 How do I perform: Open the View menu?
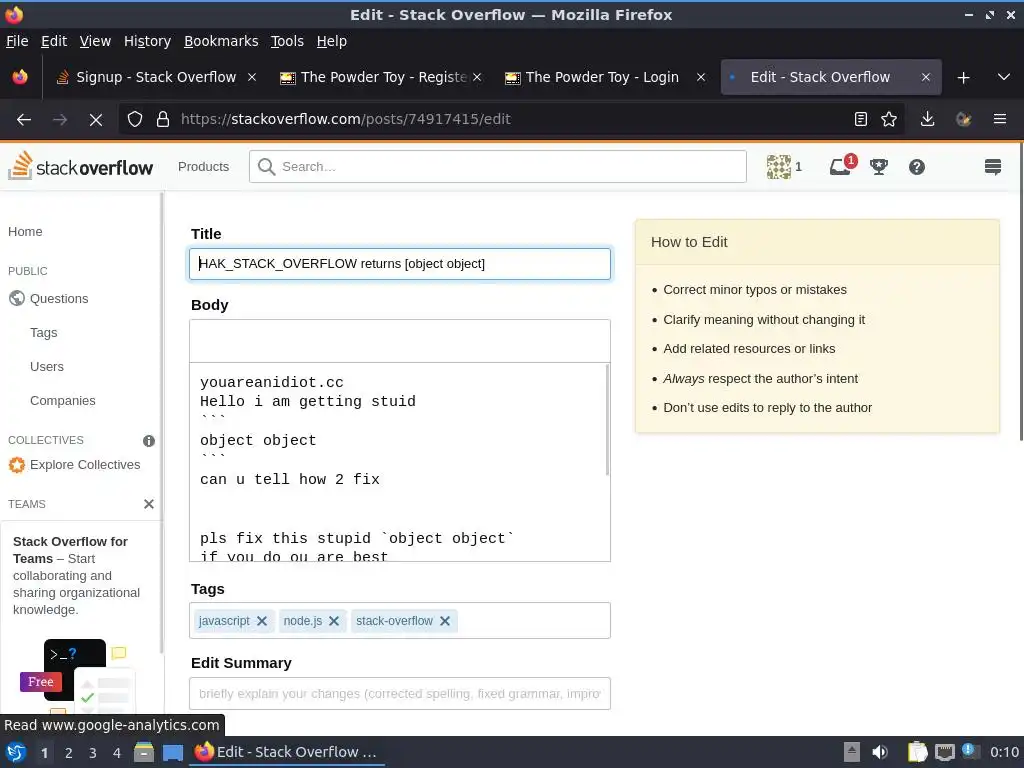click(95, 41)
